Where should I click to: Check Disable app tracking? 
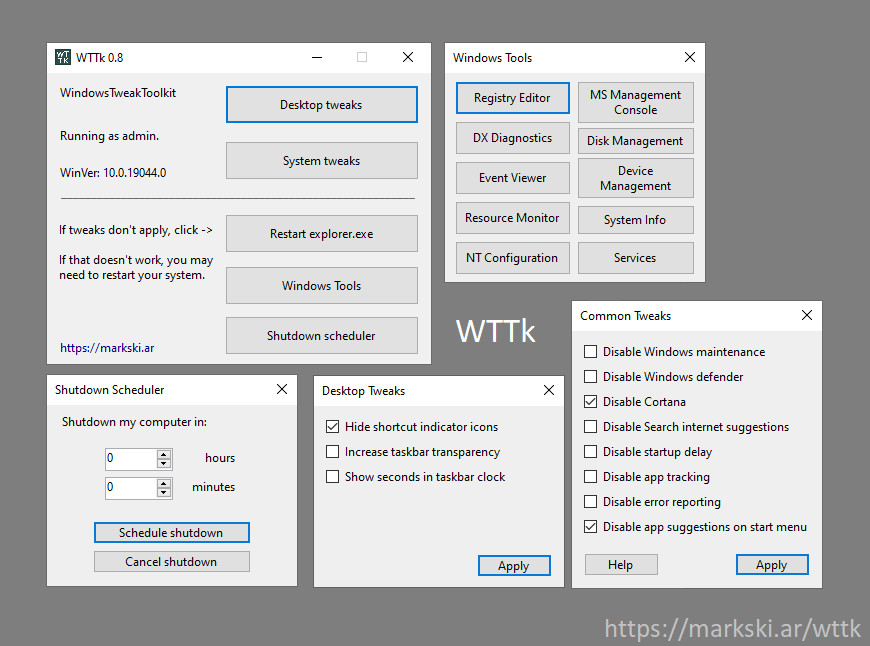590,477
